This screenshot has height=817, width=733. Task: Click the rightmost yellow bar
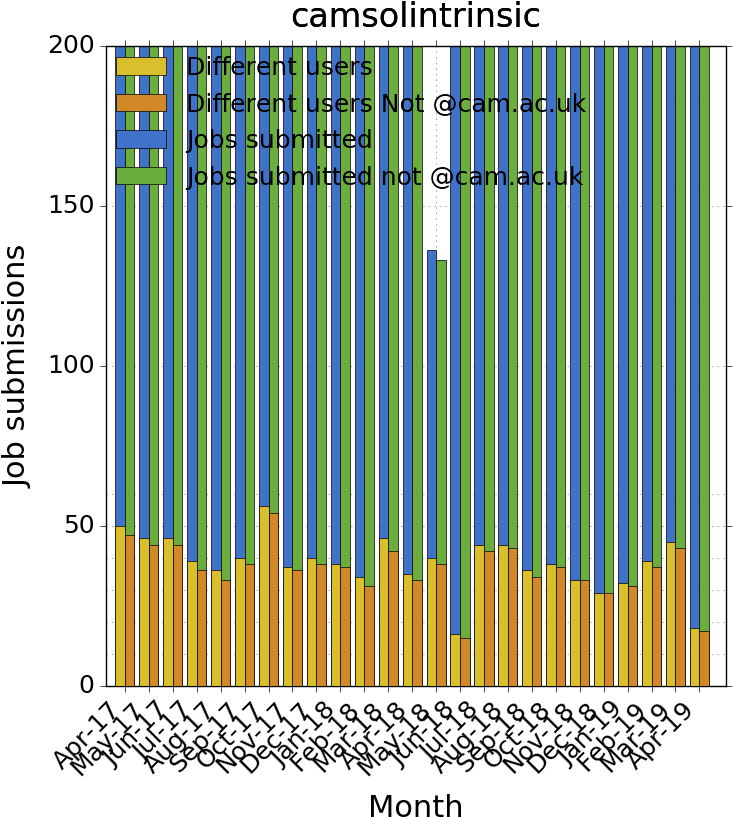tap(695, 657)
